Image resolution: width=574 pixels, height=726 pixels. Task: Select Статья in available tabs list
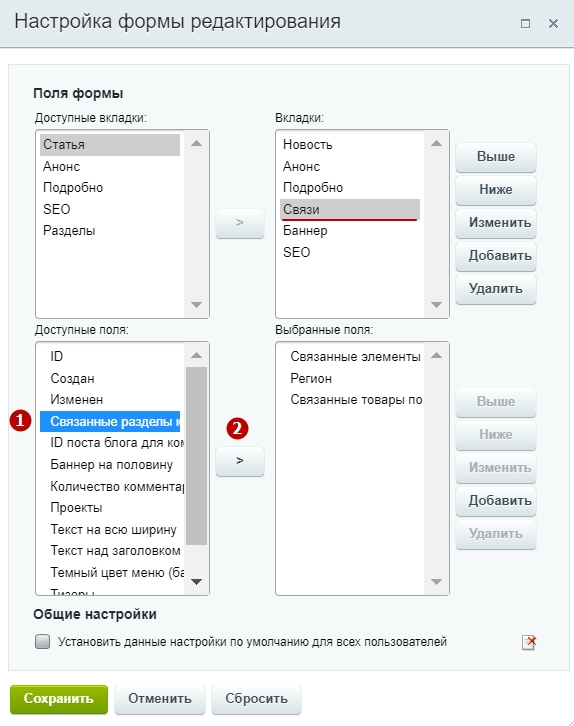click(x=110, y=144)
